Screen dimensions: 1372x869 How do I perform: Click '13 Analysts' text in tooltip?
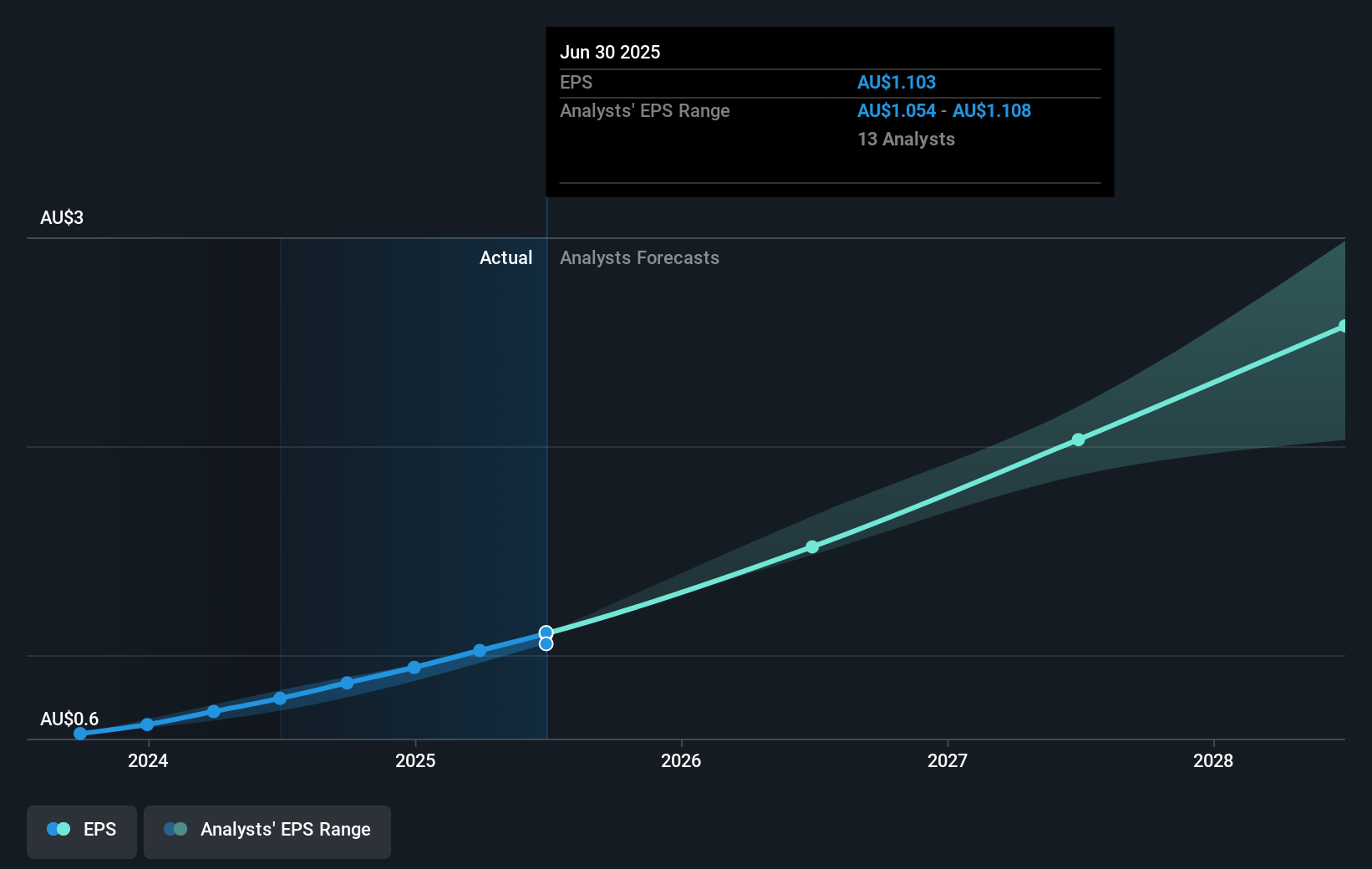pos(906,139)
